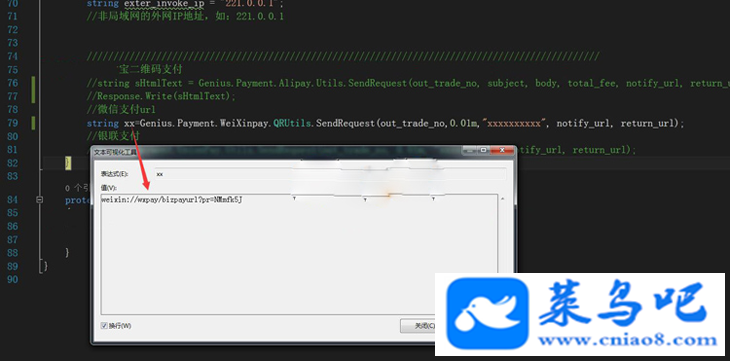Screen dimensions: 730x361
Task: Click inside the 值(V) text area with the weixin URL
Action: coord(299,254)
